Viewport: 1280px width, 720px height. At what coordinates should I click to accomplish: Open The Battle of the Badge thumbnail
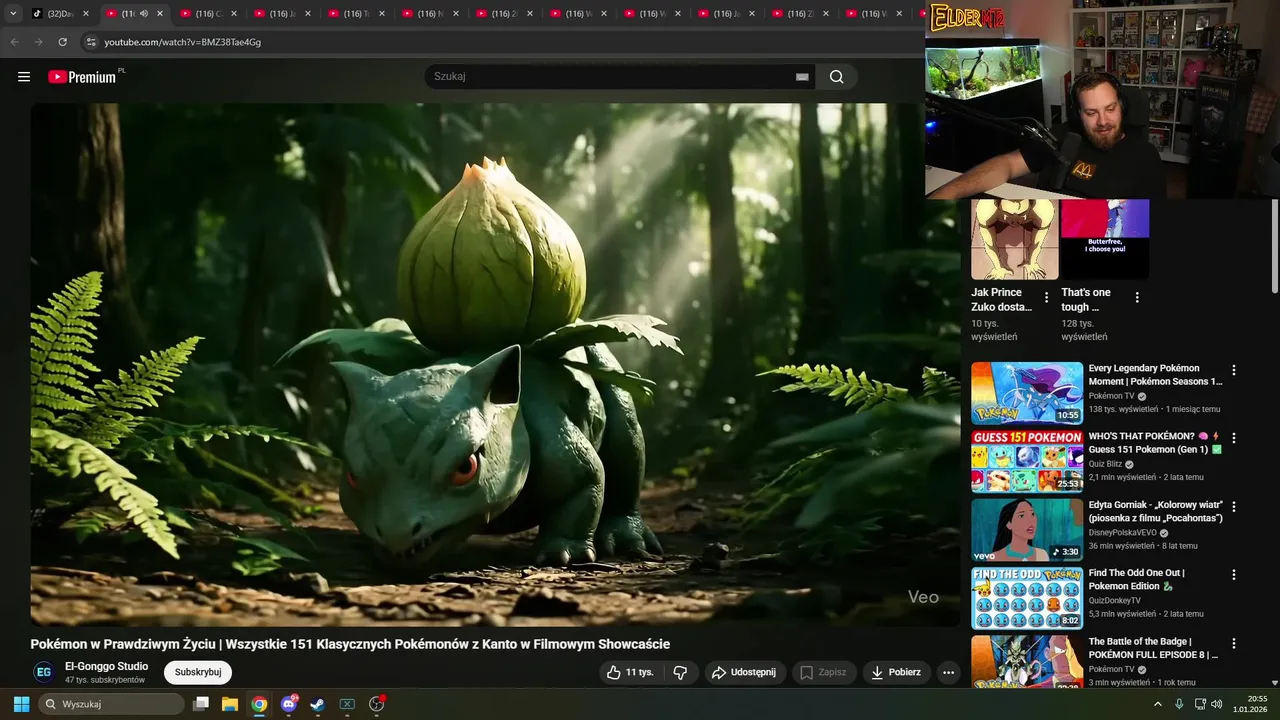click(x=1027, y=661)
